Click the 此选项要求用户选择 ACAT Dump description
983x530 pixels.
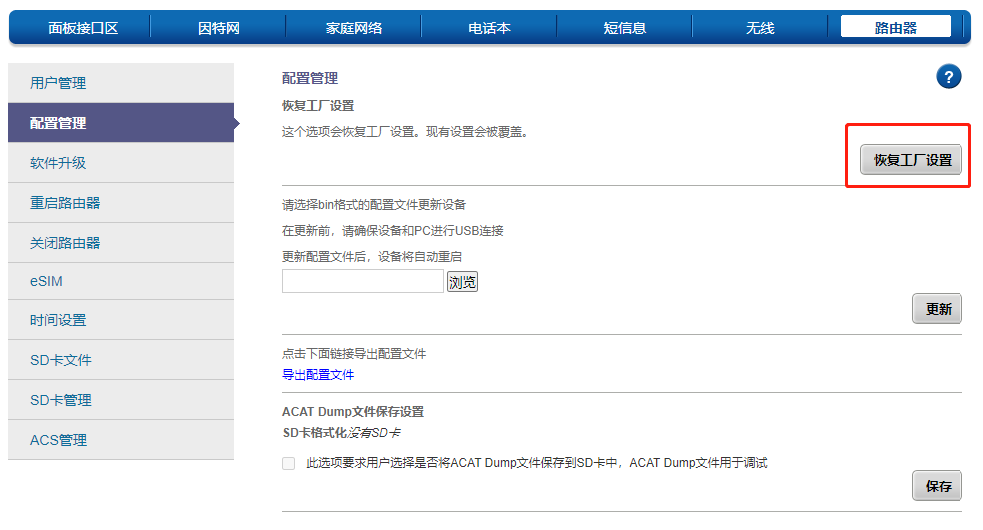pyautogui.click(x=537, y=463)
